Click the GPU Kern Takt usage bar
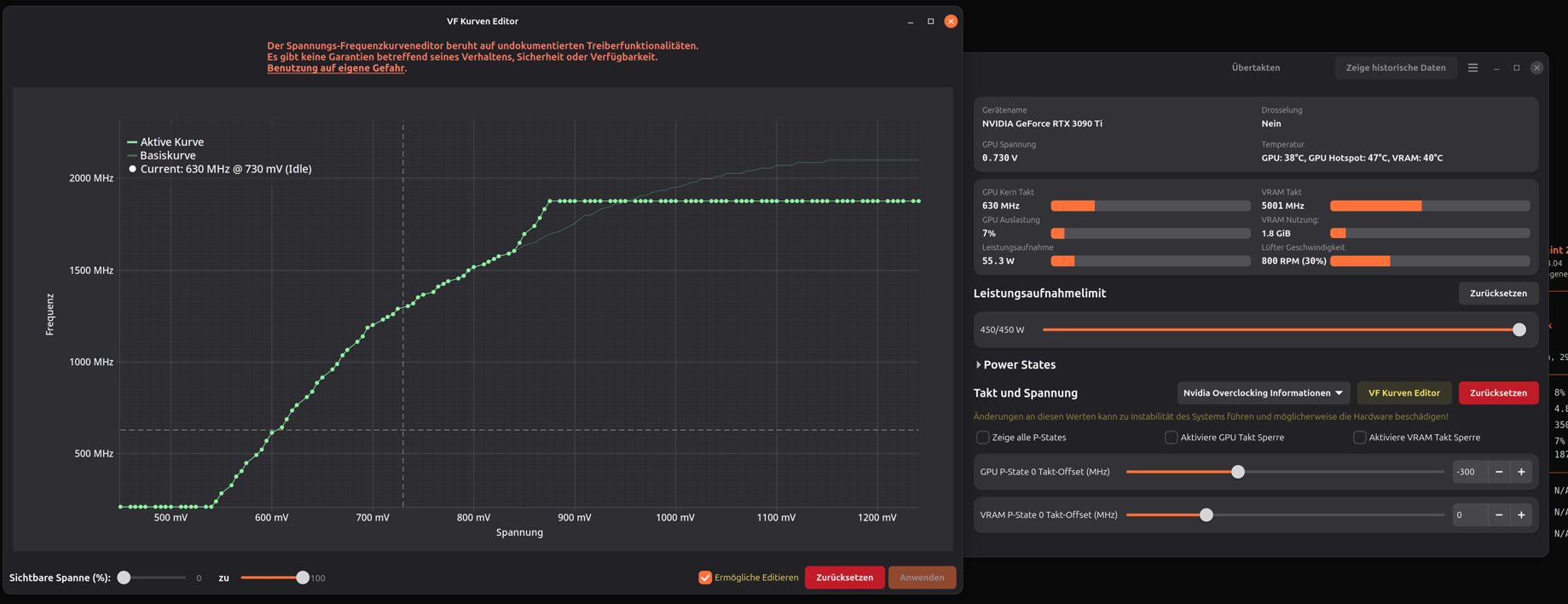Screen dimensions: 1568x604 [x=1150, y=206]
